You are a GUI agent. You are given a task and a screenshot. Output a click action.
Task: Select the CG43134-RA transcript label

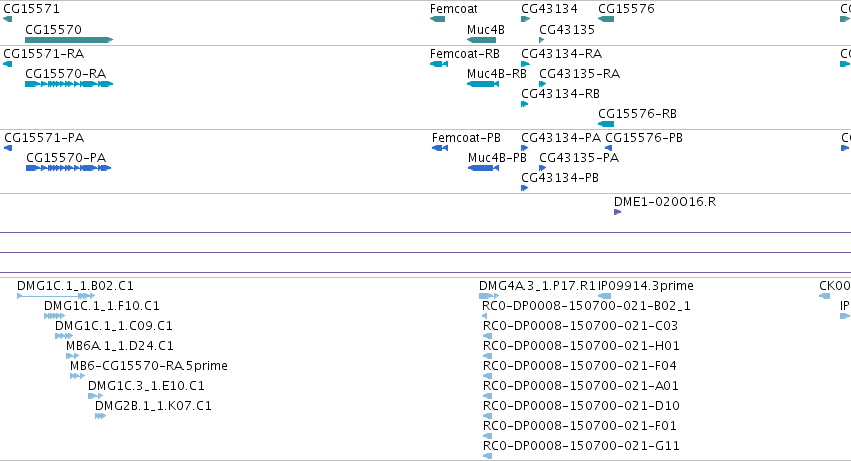click(x=562, y=54)
